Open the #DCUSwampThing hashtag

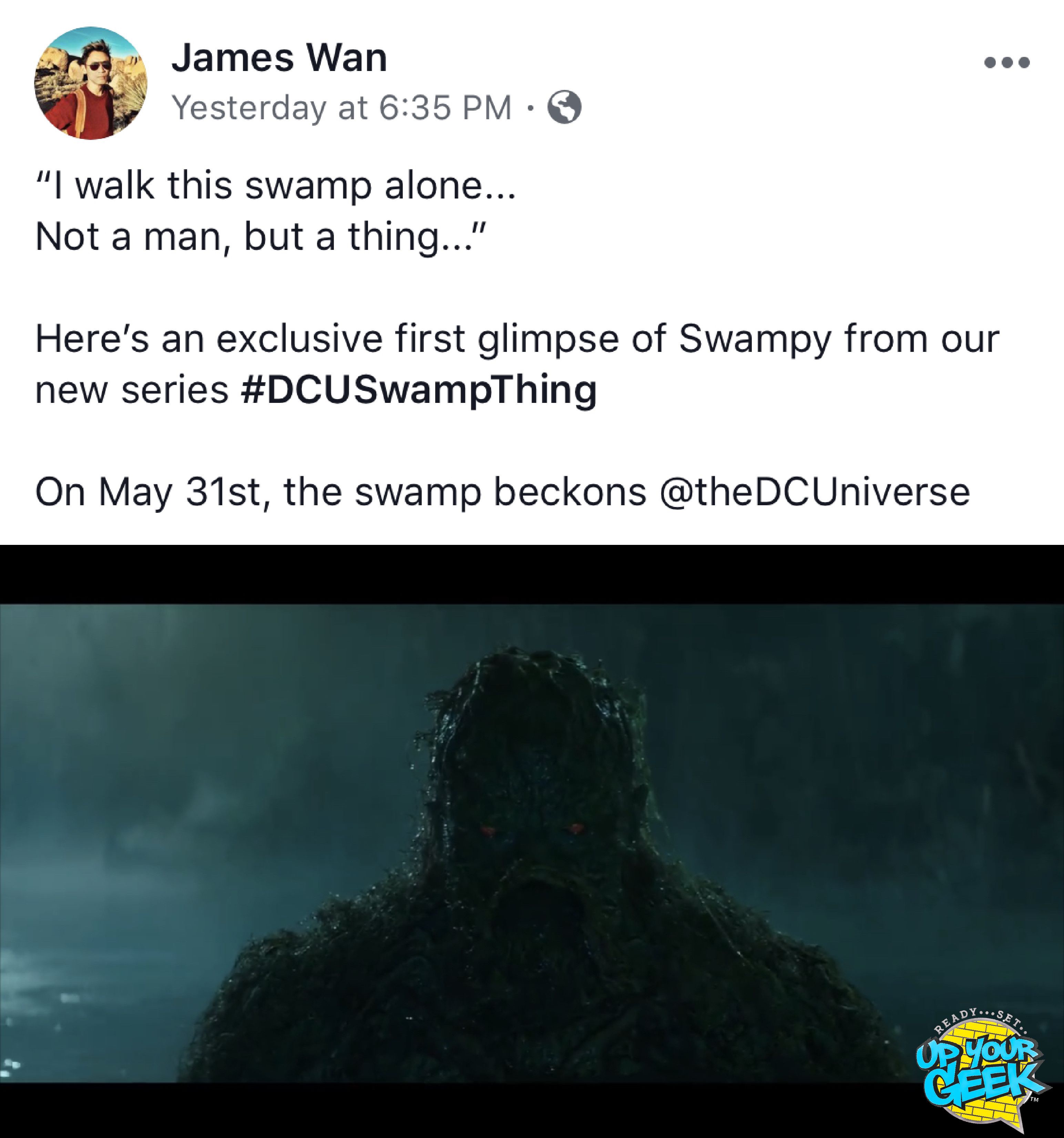[419, 390]
